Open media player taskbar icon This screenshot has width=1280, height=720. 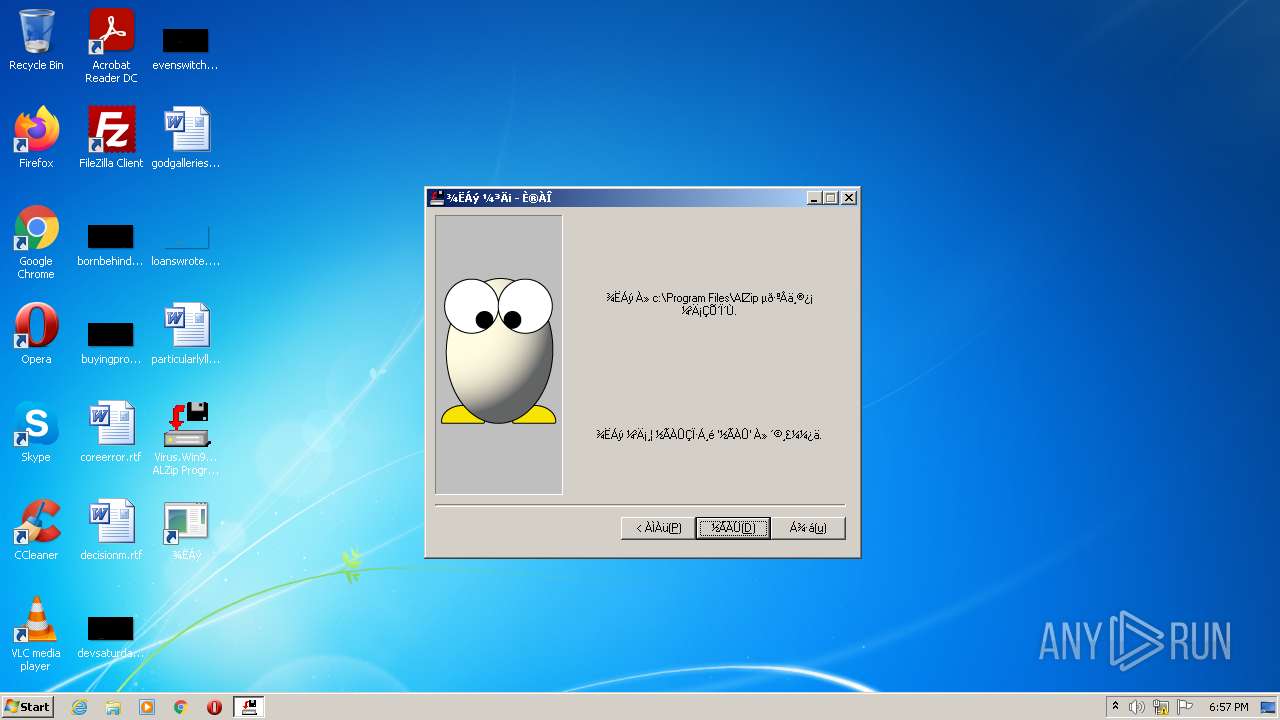click(147, 707)
